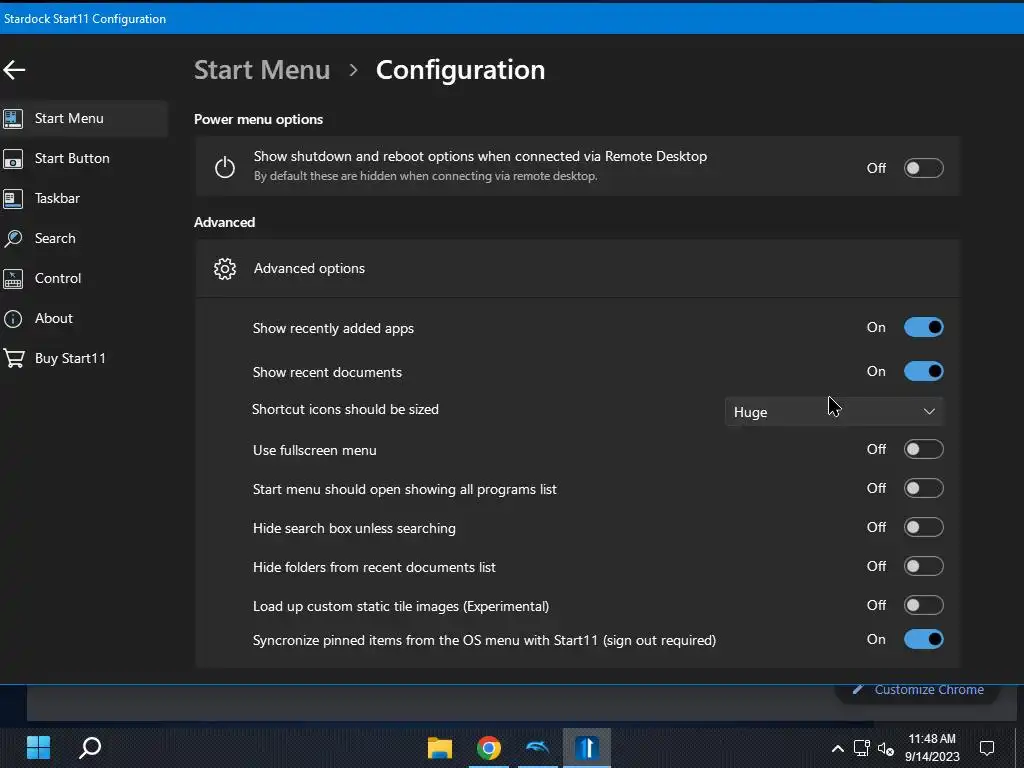This screenshot has width=1024, height=768.
Task: Click the Taskbar sidebar icon
Action: point(13,199)
